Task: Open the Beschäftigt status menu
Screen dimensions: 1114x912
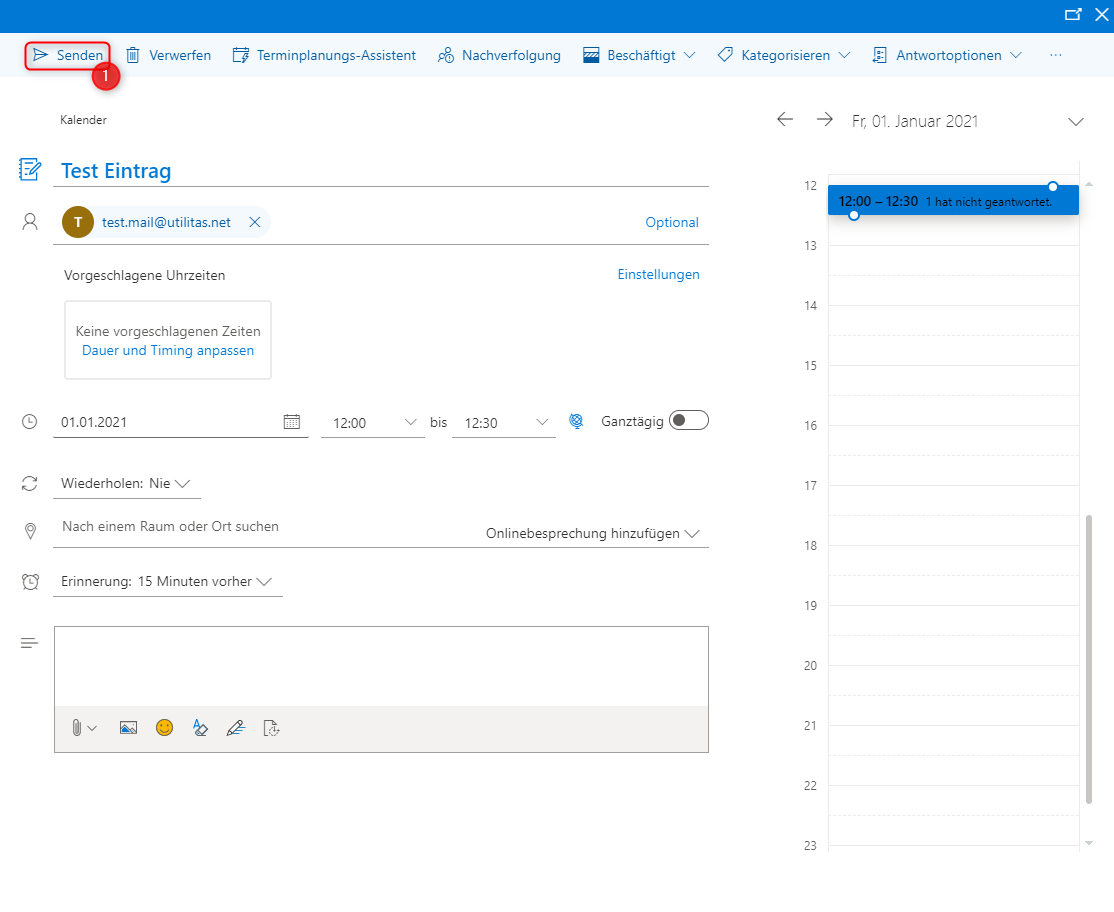Action: click(640, 55)
